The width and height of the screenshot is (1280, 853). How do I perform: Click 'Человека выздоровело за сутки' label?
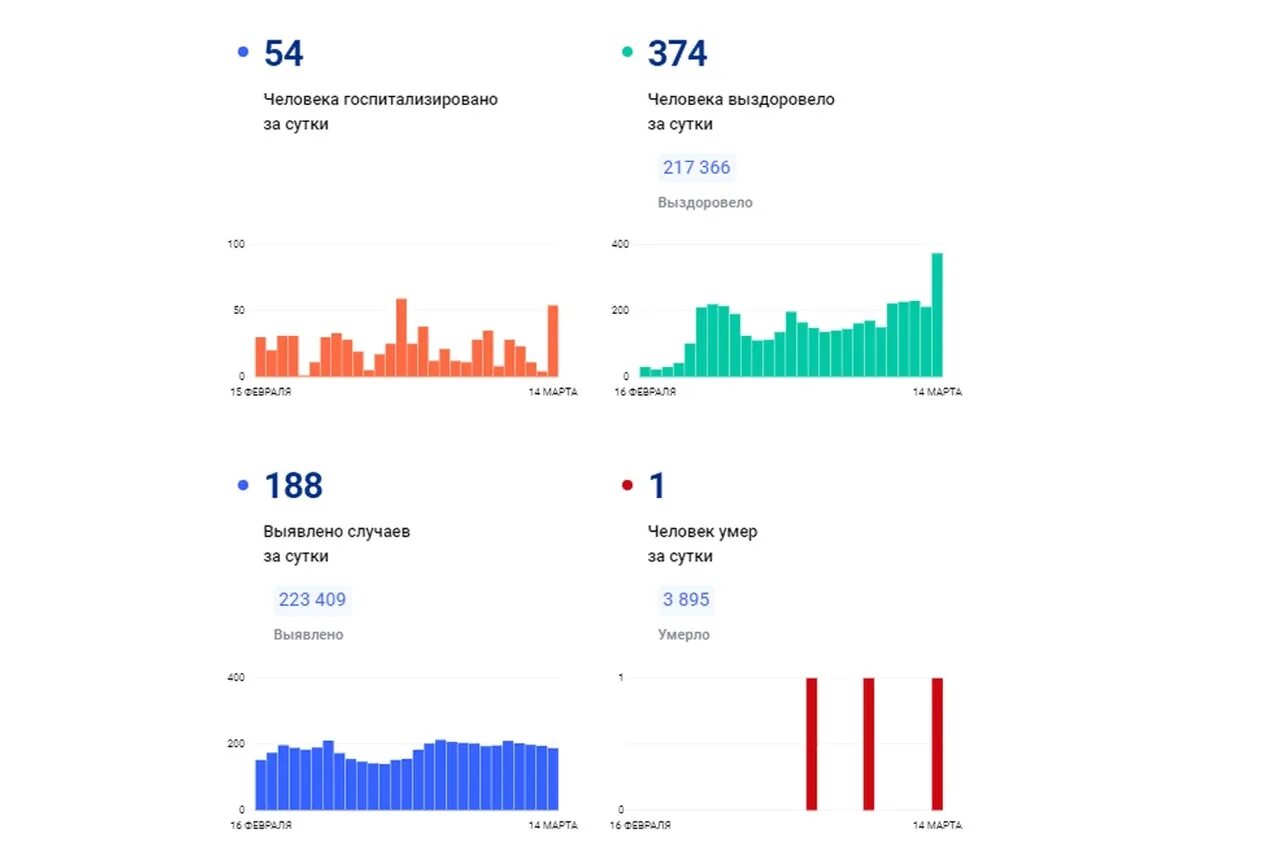tap(741, 112)
